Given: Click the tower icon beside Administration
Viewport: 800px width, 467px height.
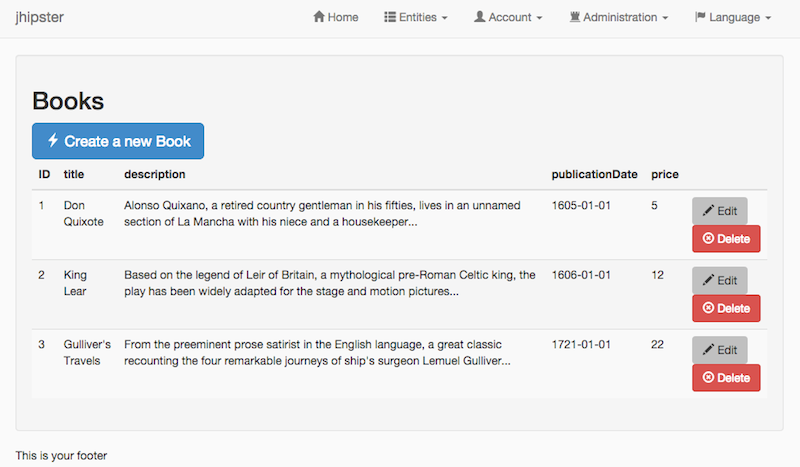Looking at the screenshot, I should point(575,17).
